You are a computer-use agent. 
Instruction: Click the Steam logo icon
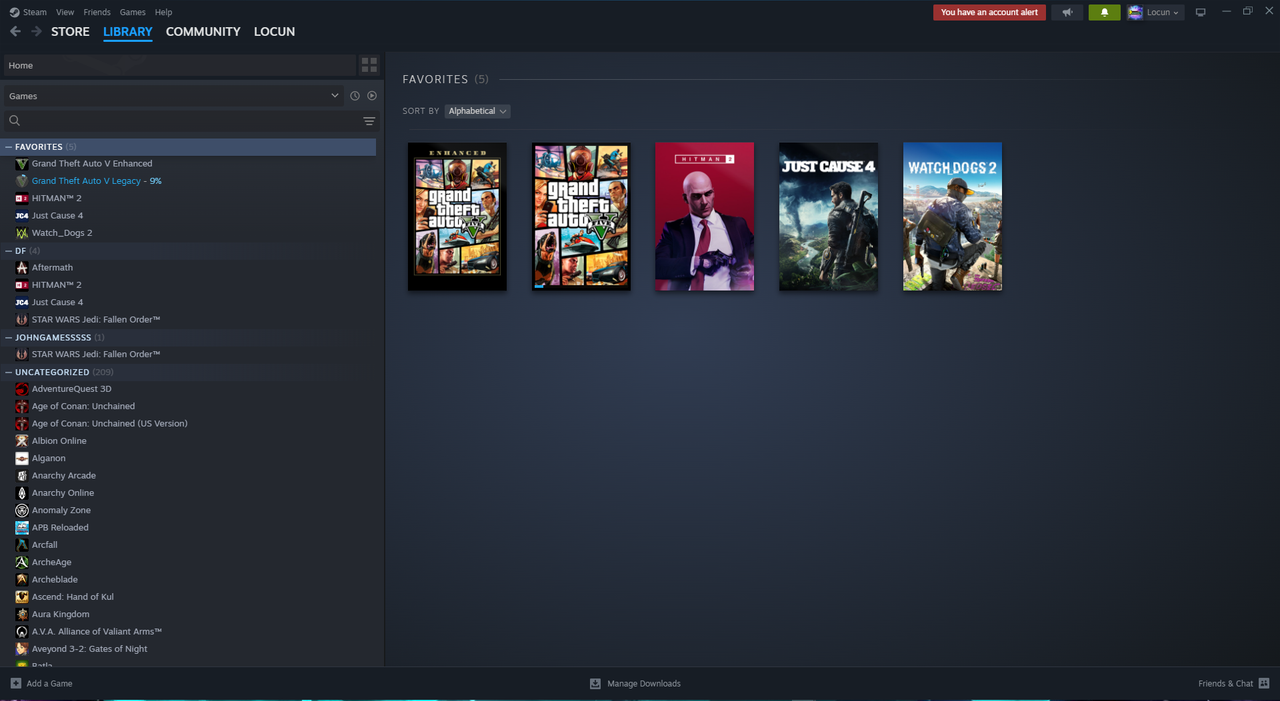(x=14, y=12)
